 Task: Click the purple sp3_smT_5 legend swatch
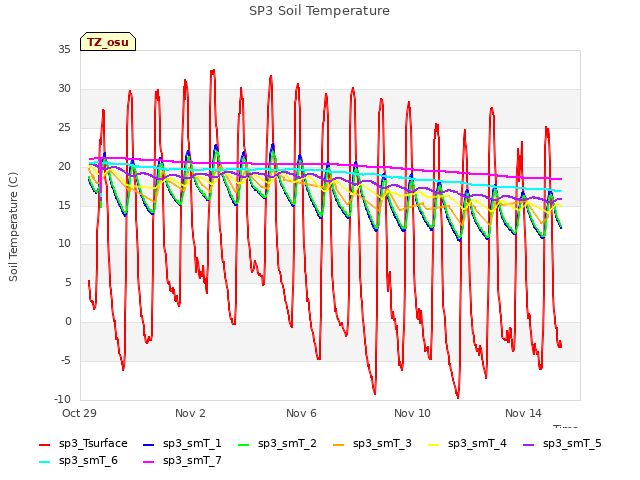529,444
